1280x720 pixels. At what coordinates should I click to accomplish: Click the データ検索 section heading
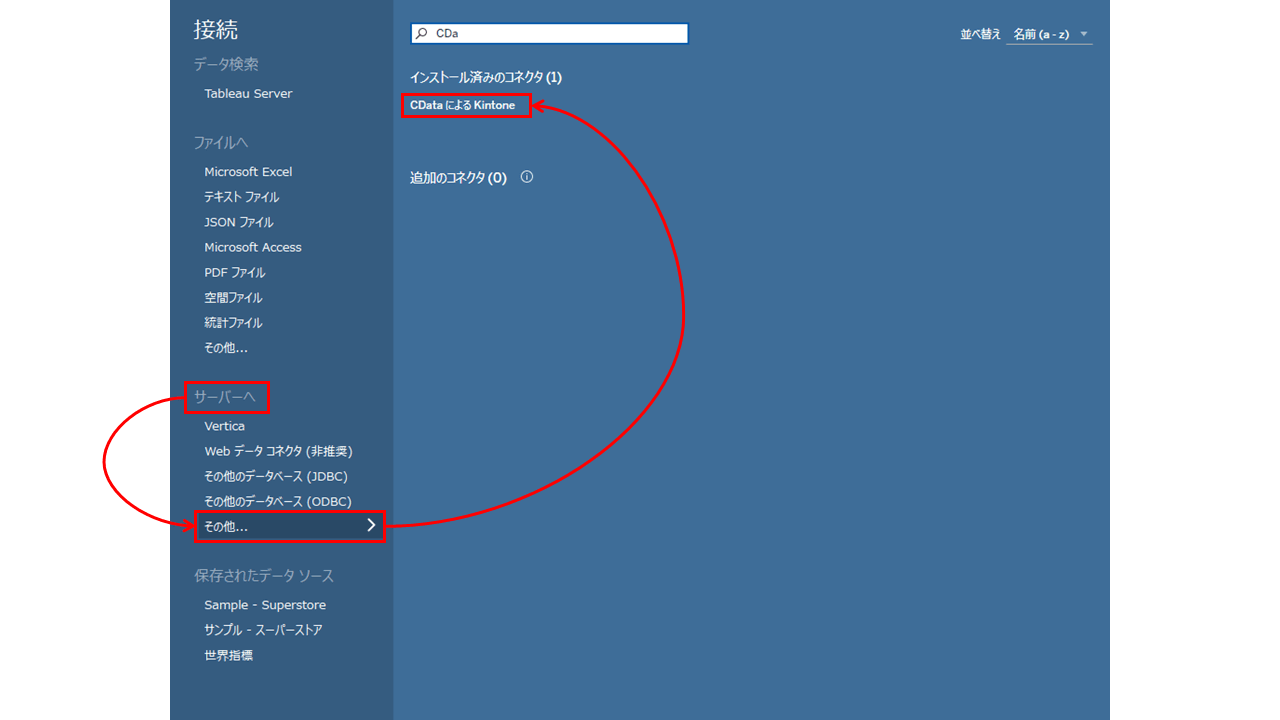click(x=226, y=64)
